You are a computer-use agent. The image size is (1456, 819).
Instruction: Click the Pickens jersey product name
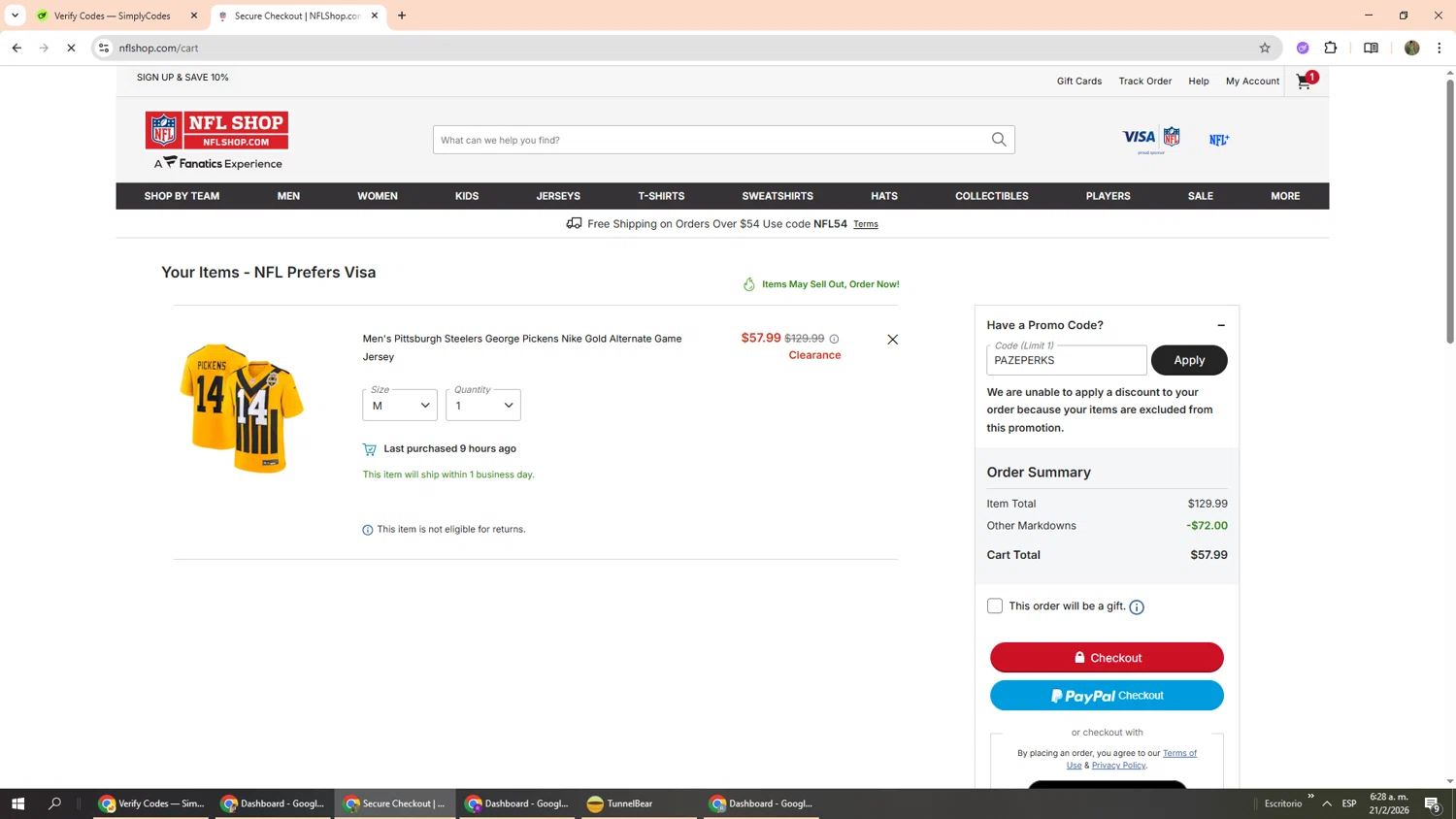pos(522,347)
